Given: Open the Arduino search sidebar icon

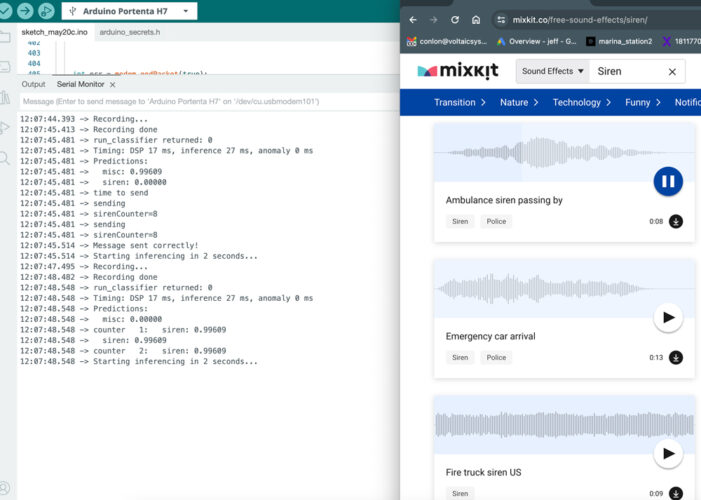Looking at the screenshot, I should click(x=7, y=157).
